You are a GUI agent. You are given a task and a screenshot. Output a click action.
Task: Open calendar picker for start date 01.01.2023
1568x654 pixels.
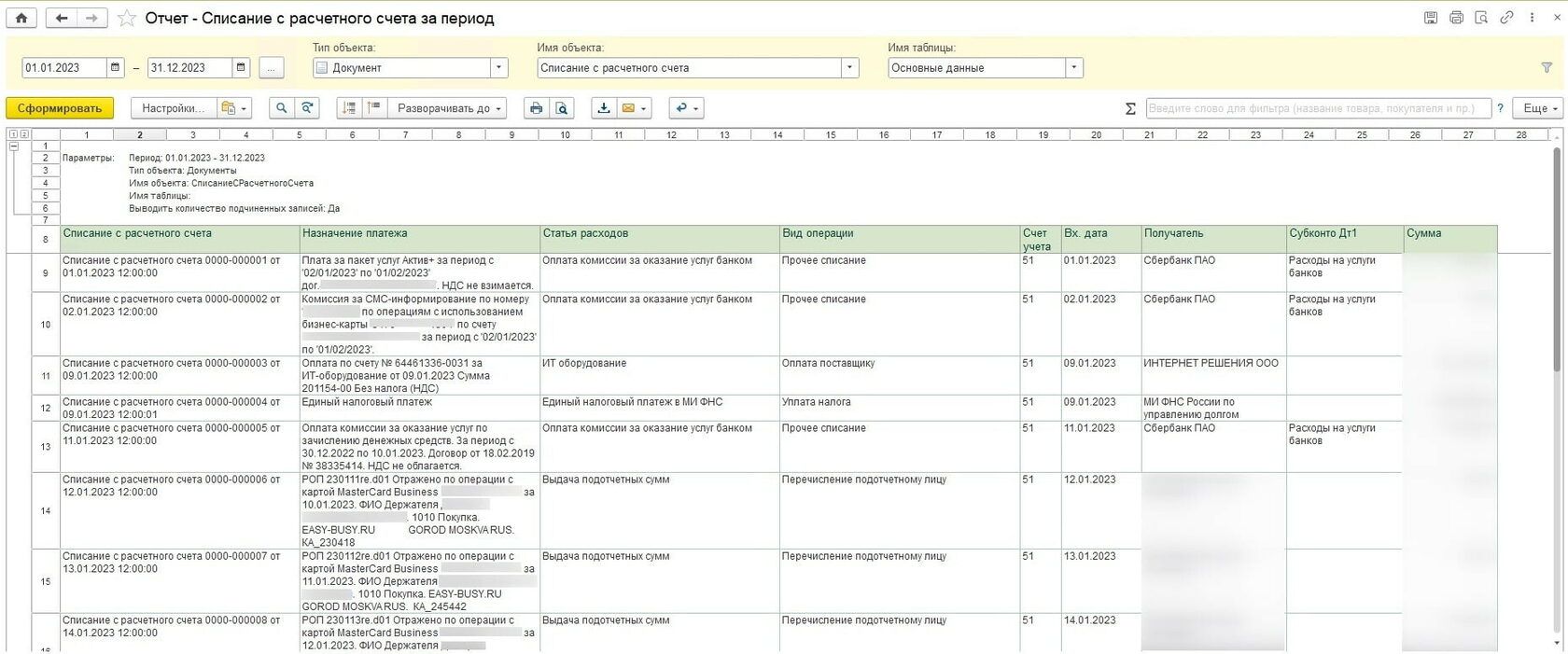point(116,67)
